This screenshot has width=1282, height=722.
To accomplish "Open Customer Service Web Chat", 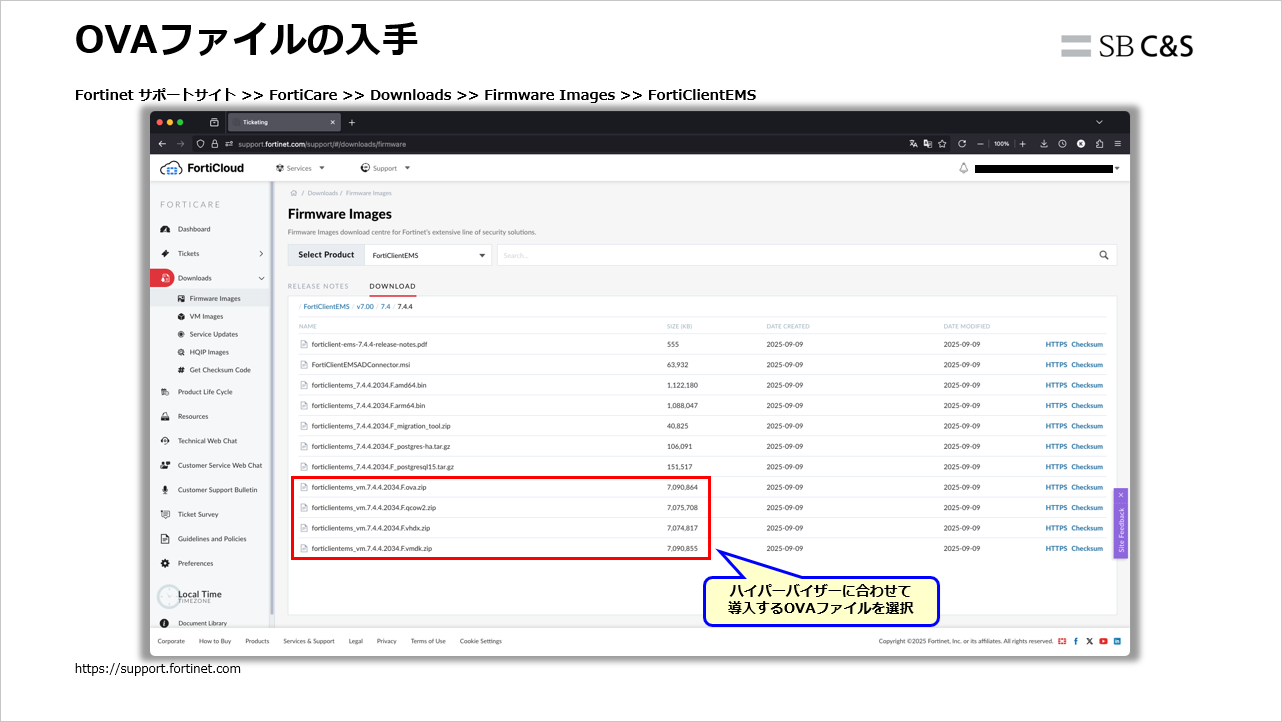I will 220,465.
